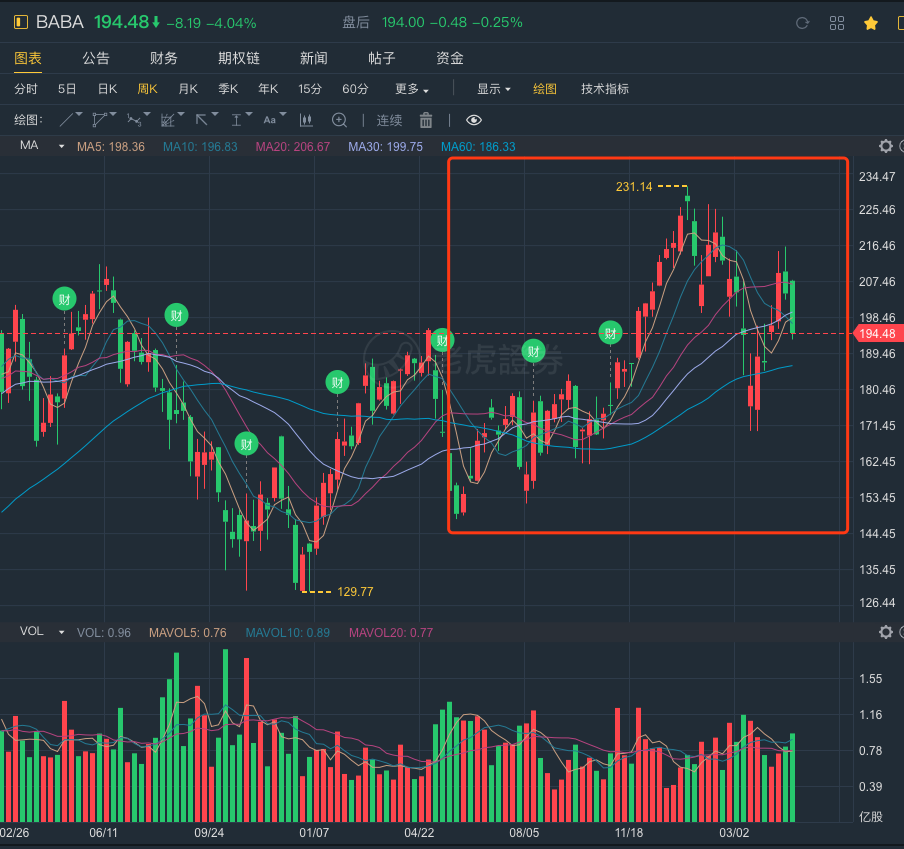Expand the 更多 timeframe dropdown
The image size is (904, 849).
coord(412,89)
